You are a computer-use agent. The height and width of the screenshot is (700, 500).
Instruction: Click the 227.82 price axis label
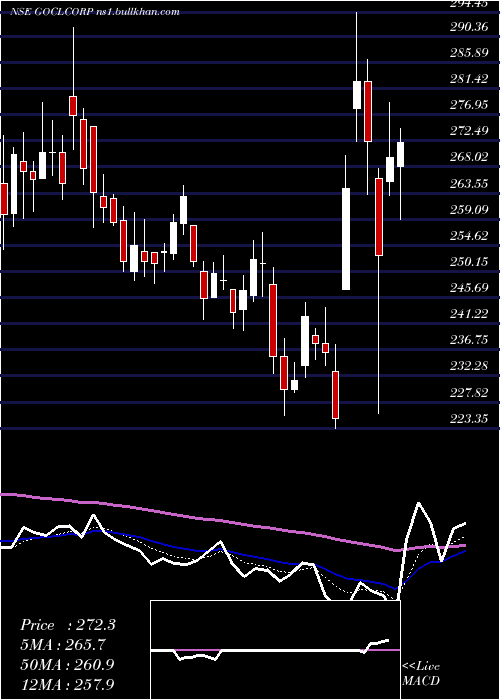tap(469, 392)
